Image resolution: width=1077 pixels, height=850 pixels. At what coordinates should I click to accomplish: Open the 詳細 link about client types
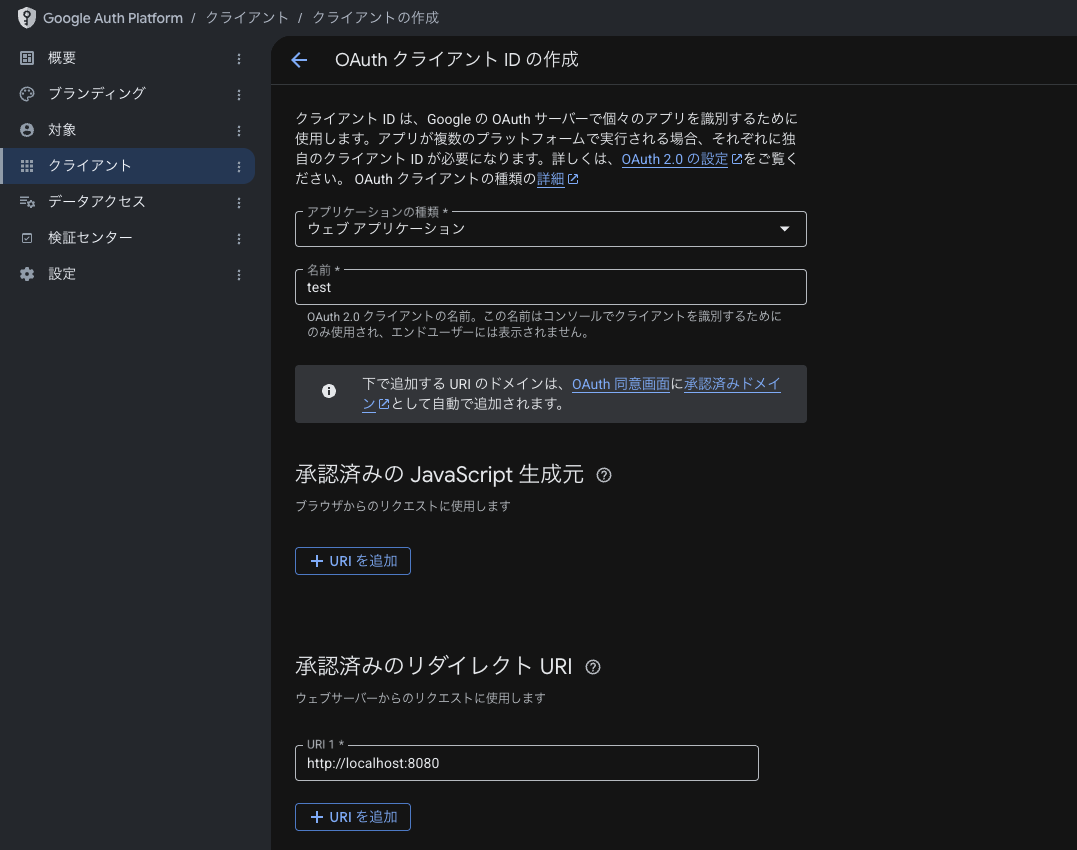pyautogui.click(x=550, y=179)
